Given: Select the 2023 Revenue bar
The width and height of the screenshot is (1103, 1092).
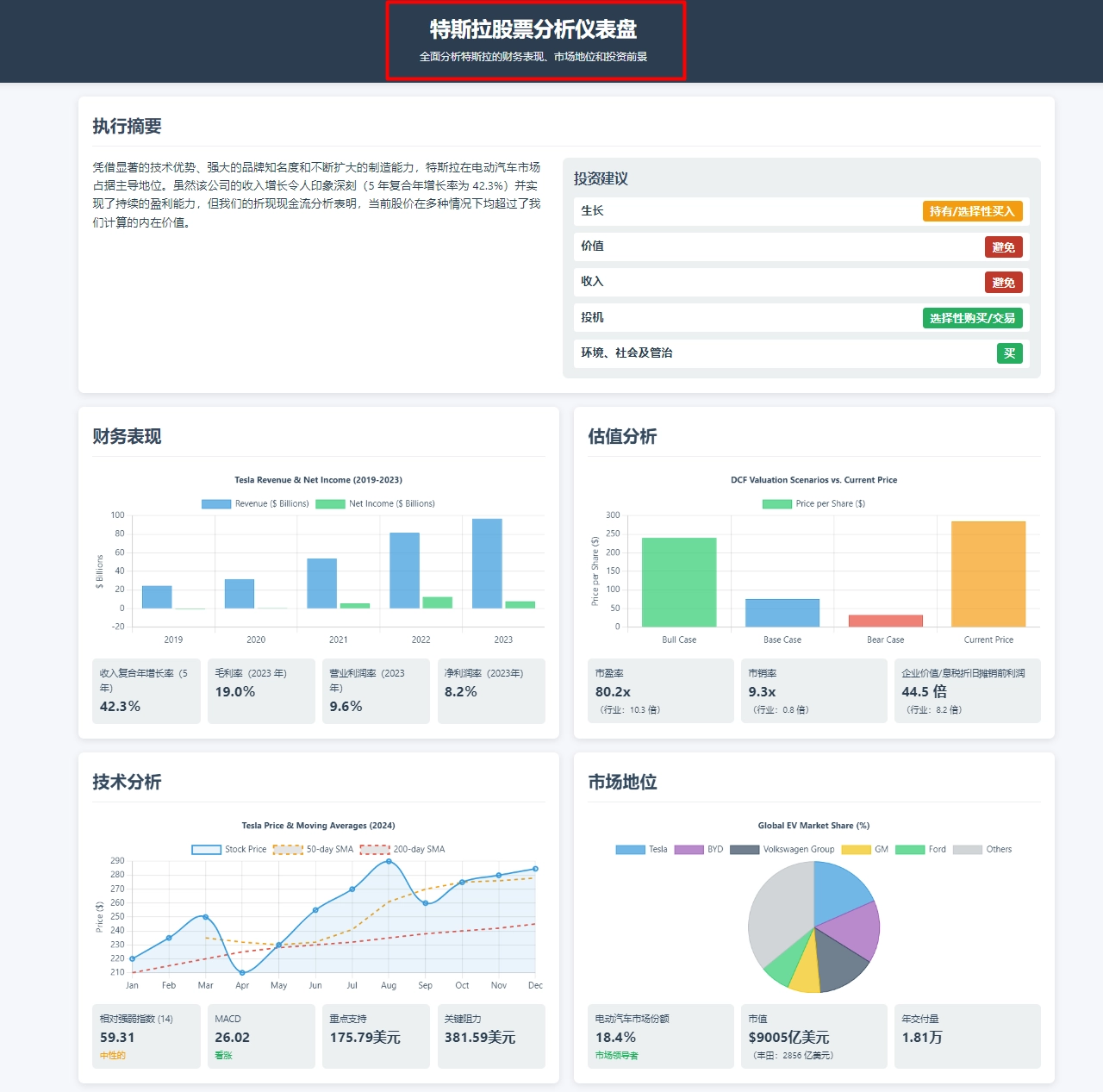Looking at the screenshot, I should pyautogui.click(x=487, y=564).
